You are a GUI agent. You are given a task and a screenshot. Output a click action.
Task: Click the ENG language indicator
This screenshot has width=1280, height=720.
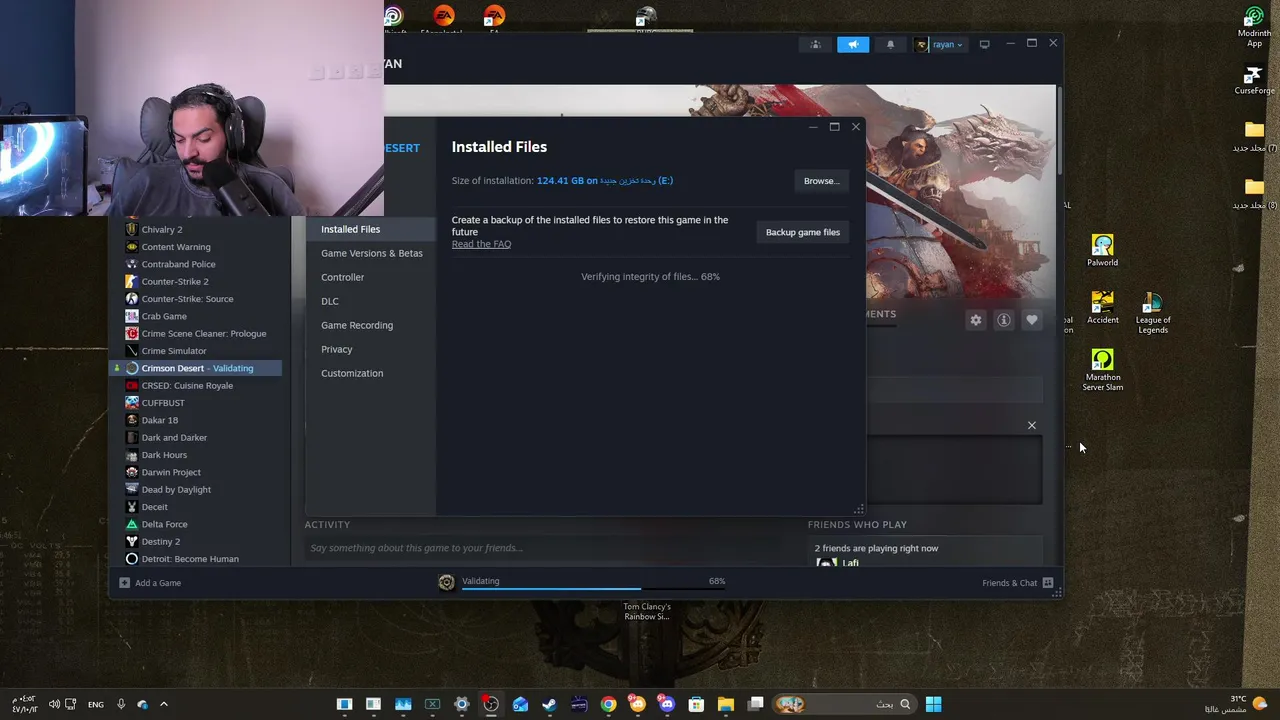[96, 704]
